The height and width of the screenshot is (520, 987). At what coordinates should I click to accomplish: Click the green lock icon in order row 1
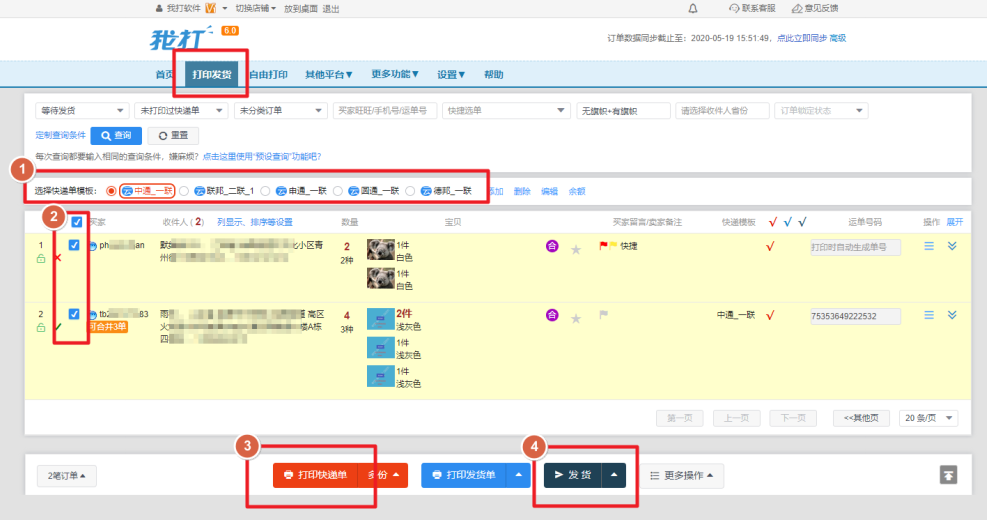41,259
